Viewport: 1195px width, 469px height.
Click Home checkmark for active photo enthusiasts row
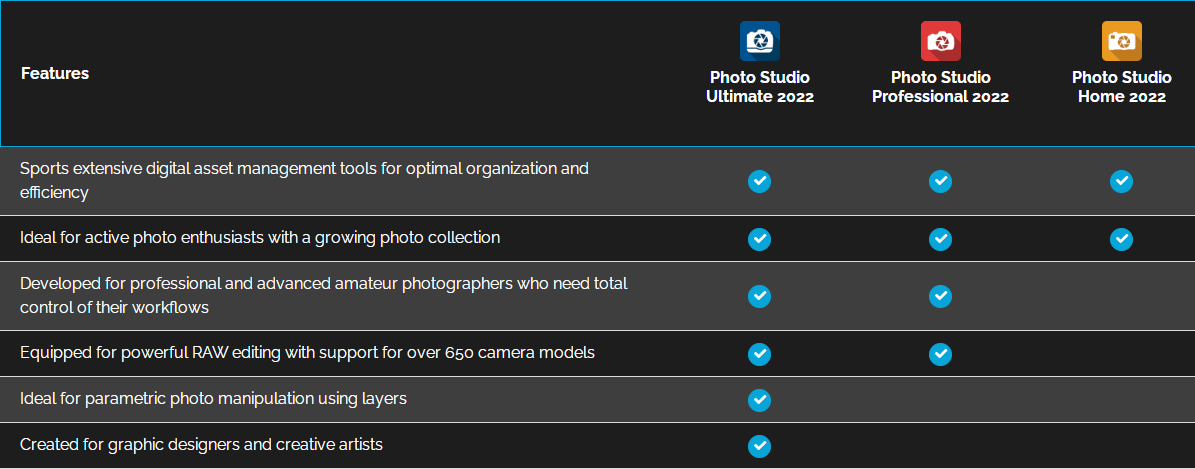click(x=1121, y=239)
